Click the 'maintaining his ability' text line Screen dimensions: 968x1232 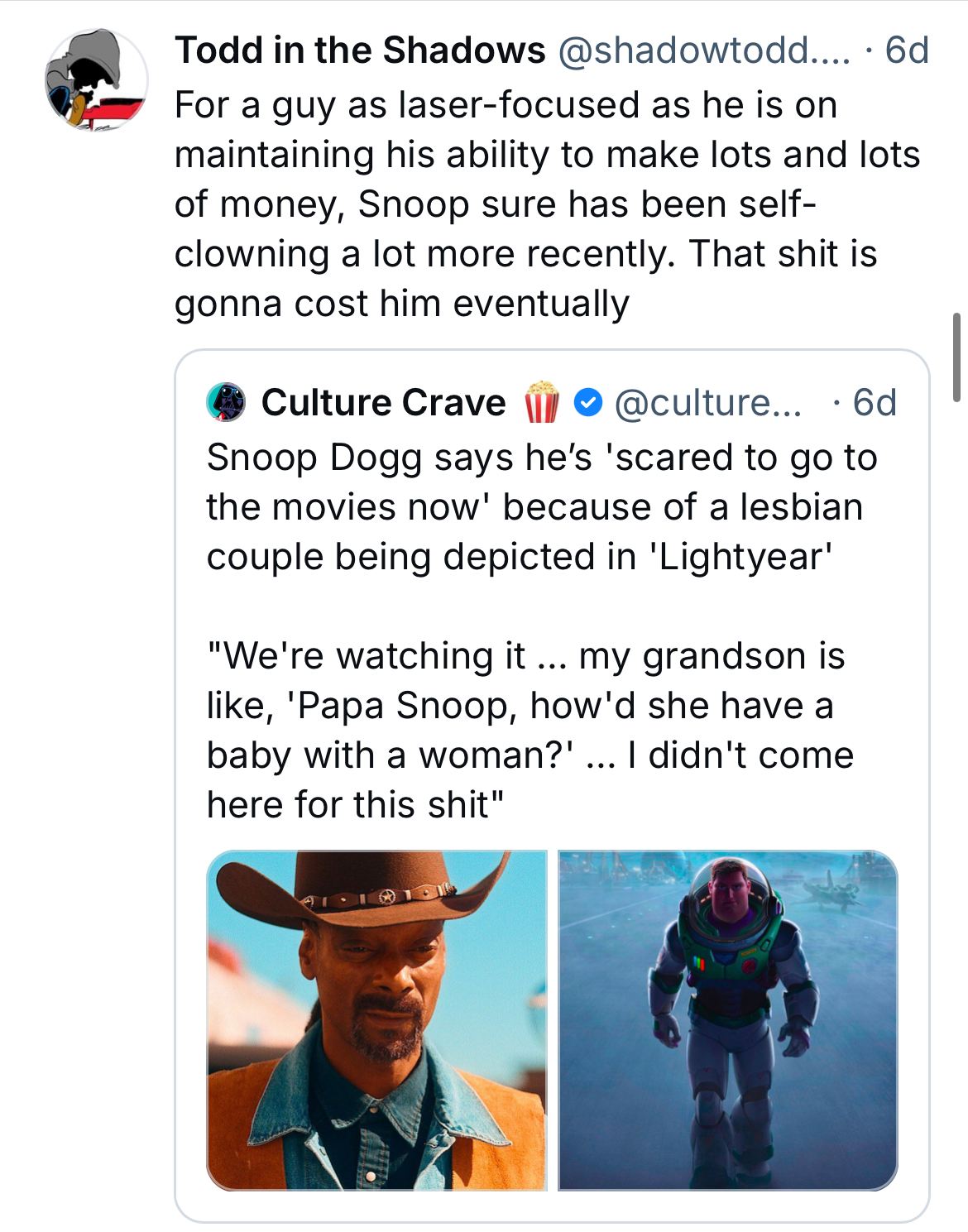click(x=547, y=155)
